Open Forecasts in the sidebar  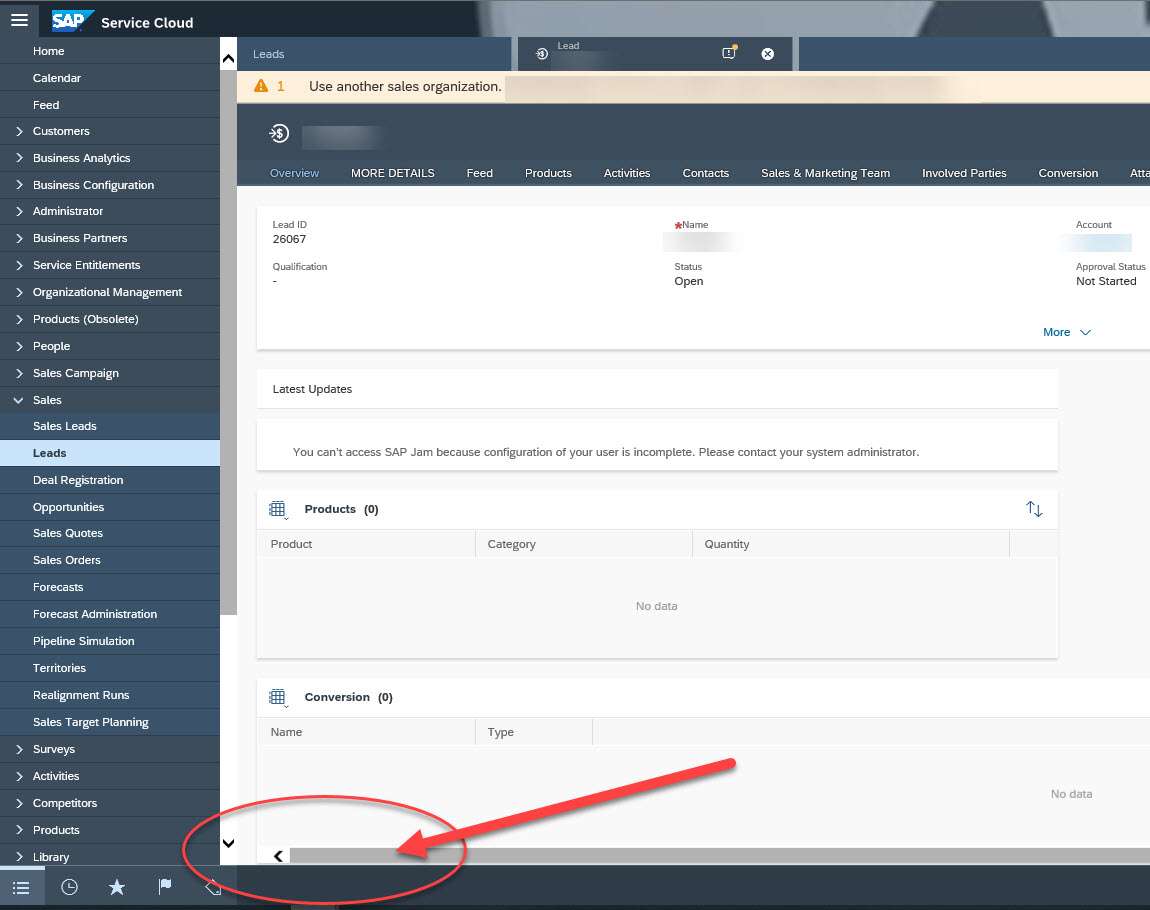pos(110,587)
